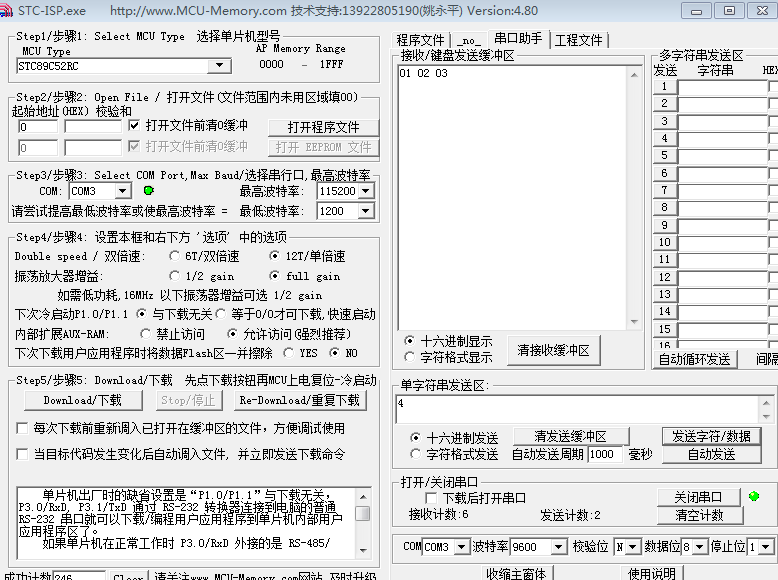Click 清空接收区 to clear receive buffer
Screen dimensions: 778x580
pos(553,350)
